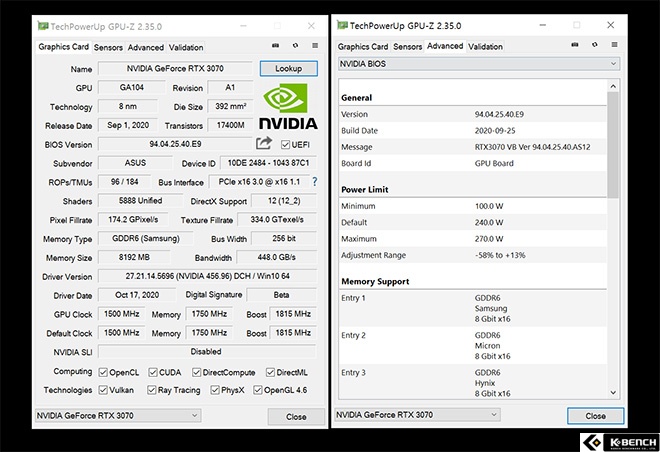
Task: Click GPU-Z app icon in left title bar
Action: coord(43,26)
